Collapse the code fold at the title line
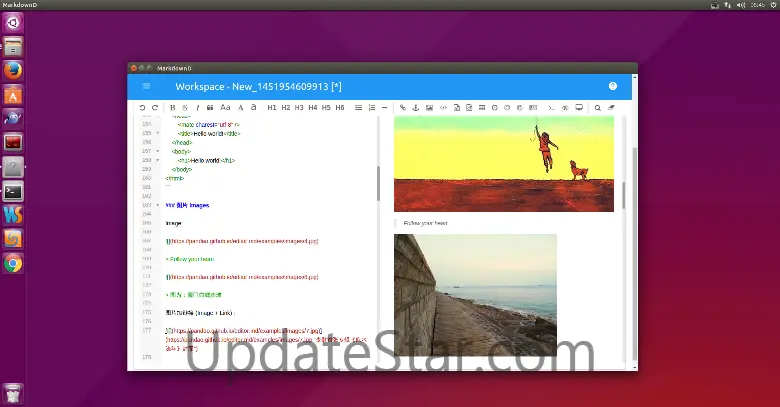Viewport: 780px width, 407px height. pos(158,133)
